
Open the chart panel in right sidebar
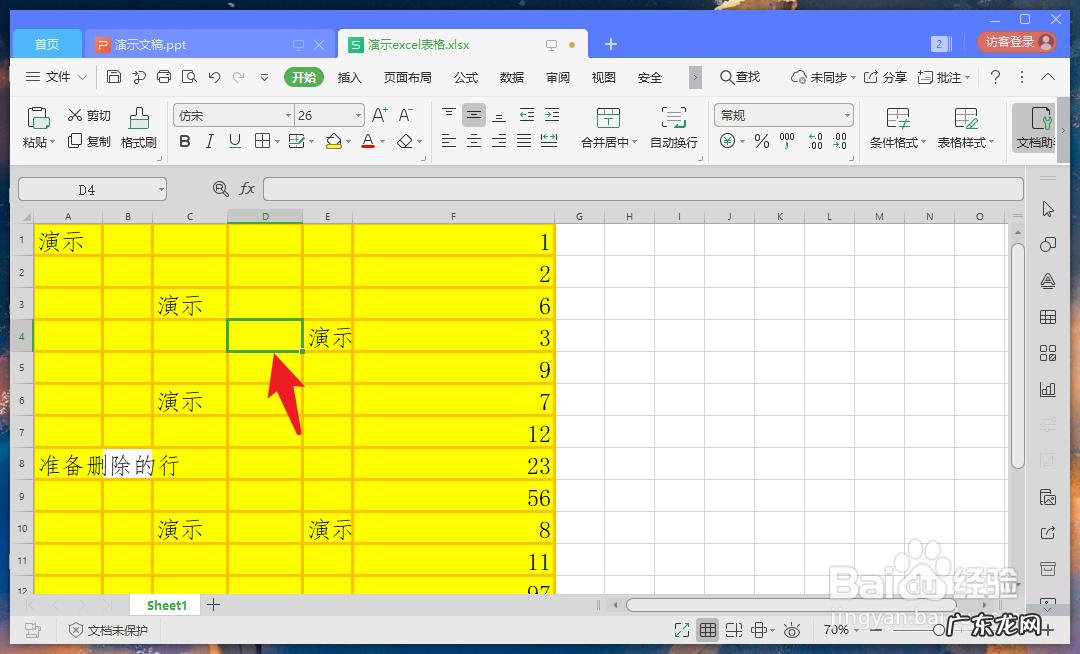pyautogui.click(x=1047, y=389)
